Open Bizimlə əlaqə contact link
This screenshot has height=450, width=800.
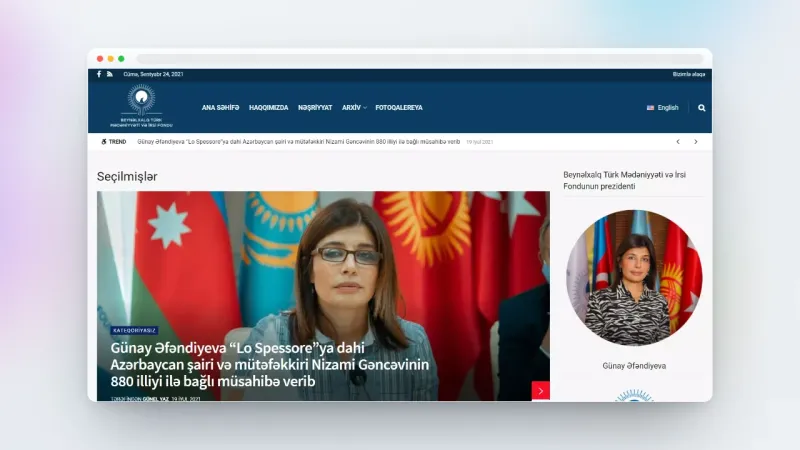[689, 74]
